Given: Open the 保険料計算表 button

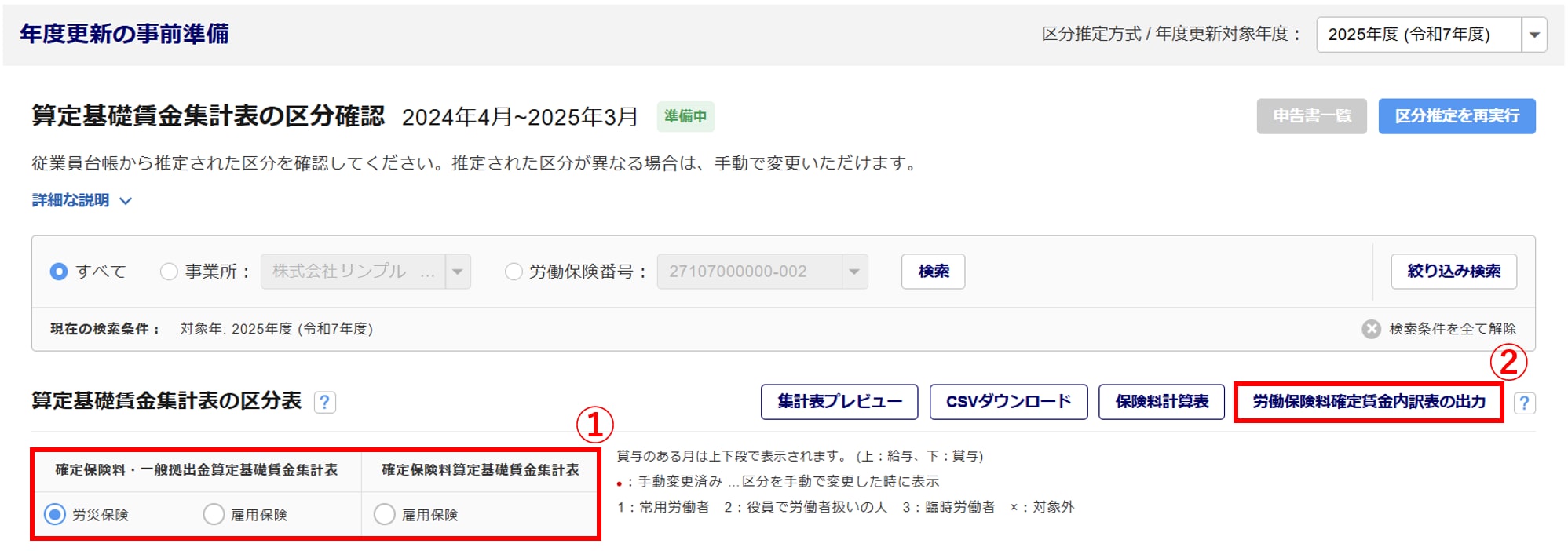Looking at the screenshot, I should [x=1161, y=402].
